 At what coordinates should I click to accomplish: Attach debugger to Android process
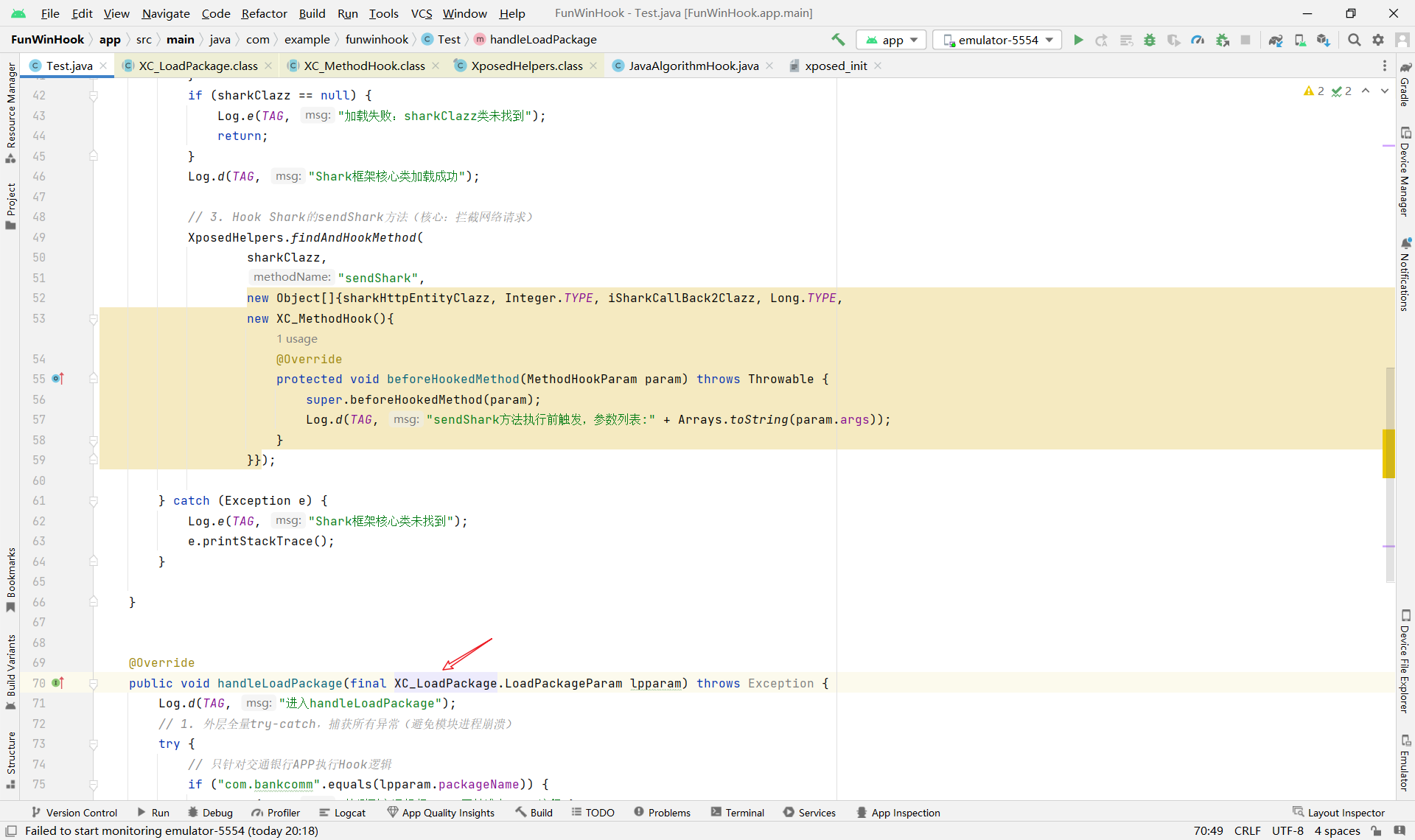coord(1223,40)
